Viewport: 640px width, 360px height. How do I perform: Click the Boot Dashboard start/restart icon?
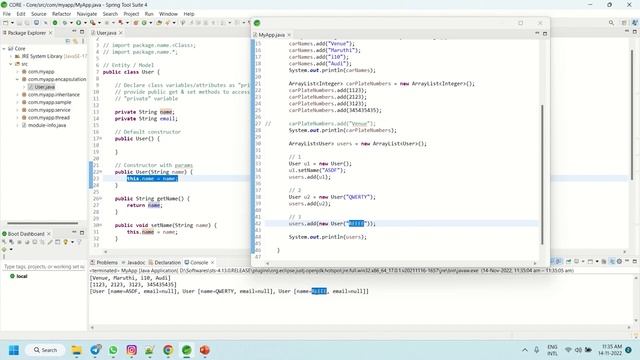4,242
